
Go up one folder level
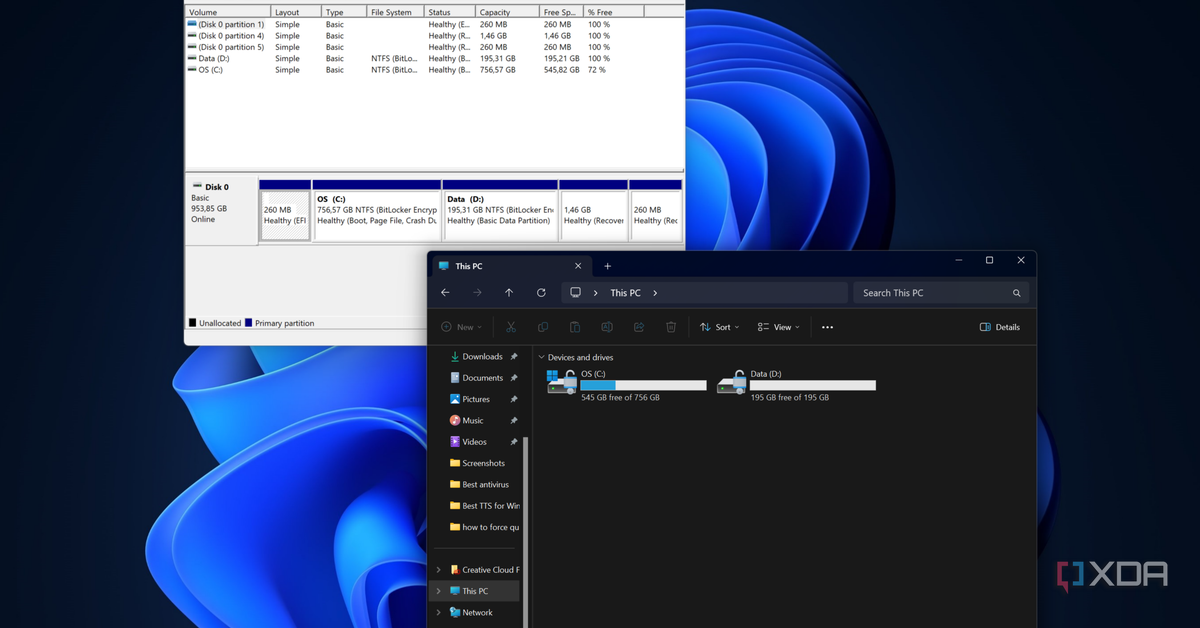509,293
